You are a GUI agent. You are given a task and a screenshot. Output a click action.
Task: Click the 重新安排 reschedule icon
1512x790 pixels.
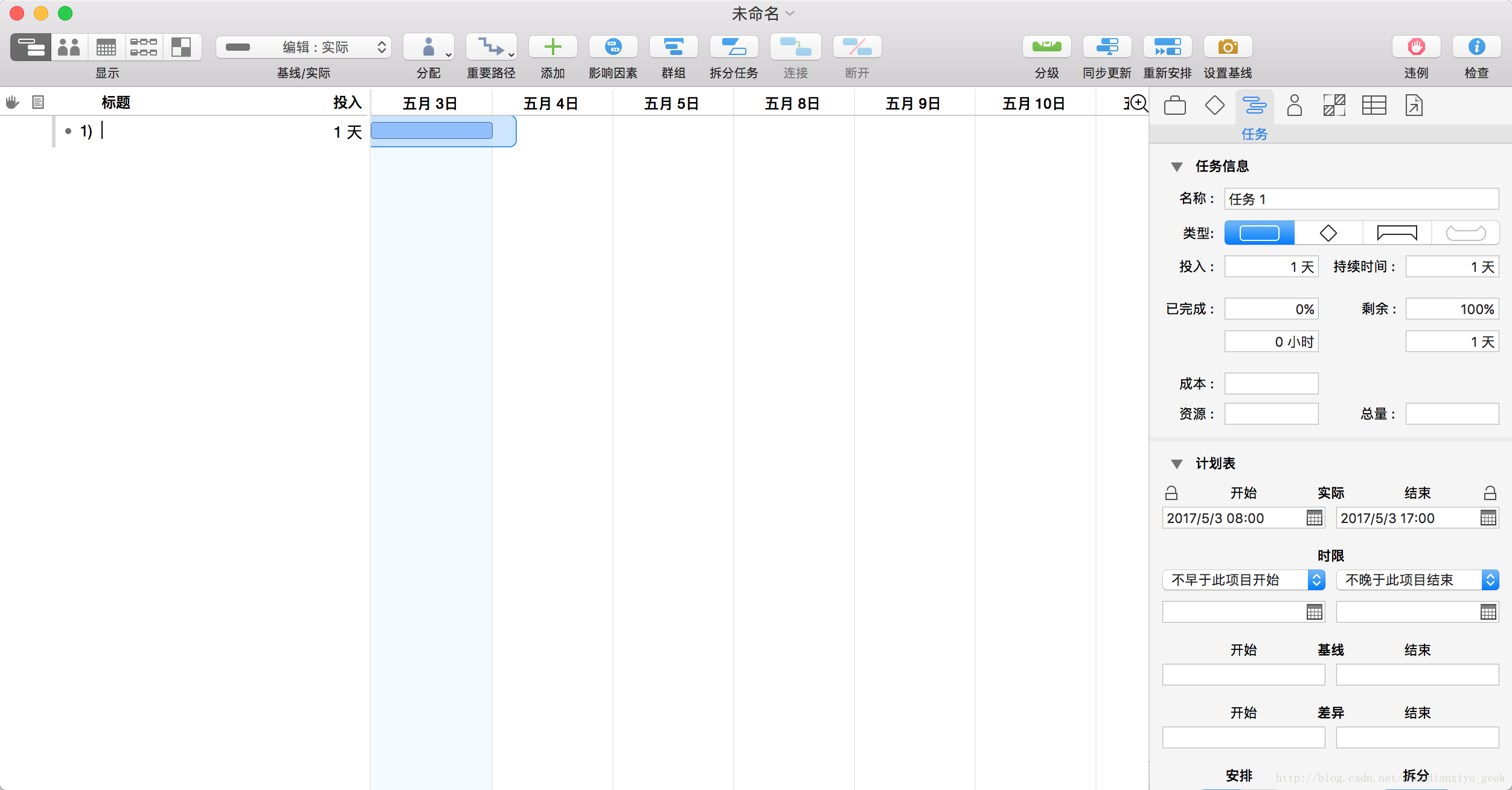pos(1167,47)
